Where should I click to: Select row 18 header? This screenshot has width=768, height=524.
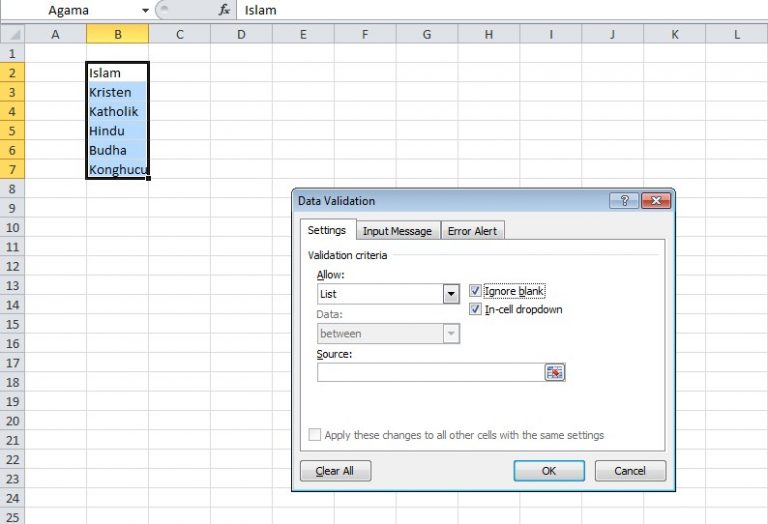pos(12,382)
